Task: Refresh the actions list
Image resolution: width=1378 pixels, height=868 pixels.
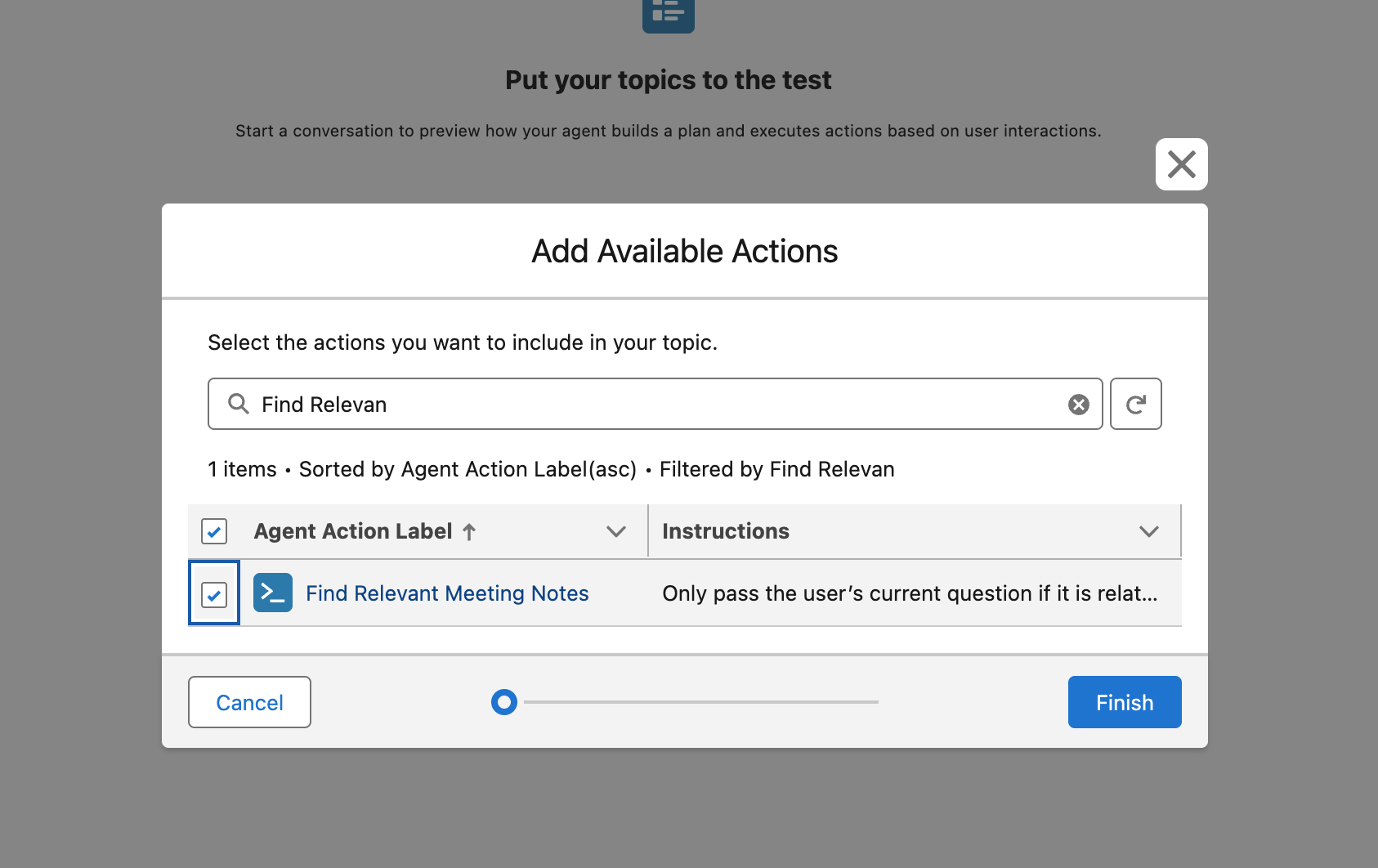Action: pyautogui.click(x=1135, y=404)
